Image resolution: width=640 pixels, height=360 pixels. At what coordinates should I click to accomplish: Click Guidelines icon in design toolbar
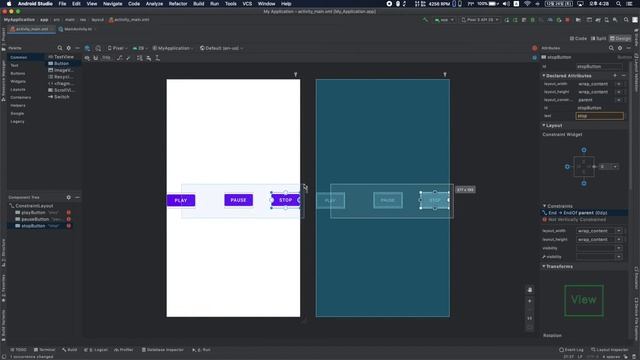coord(158,58)
